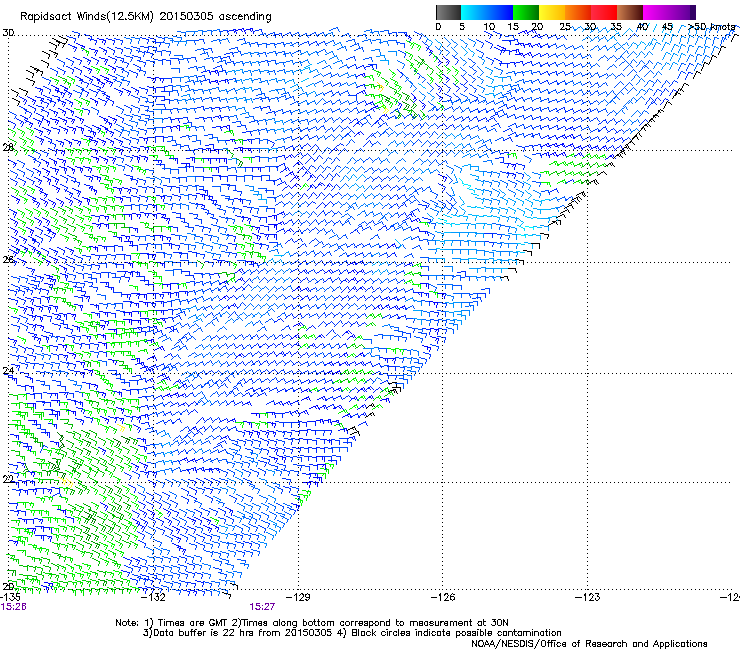This screenshot has height=650, width=740.
Task: Click the legend scale label '20'
Action: coord(537,27)
